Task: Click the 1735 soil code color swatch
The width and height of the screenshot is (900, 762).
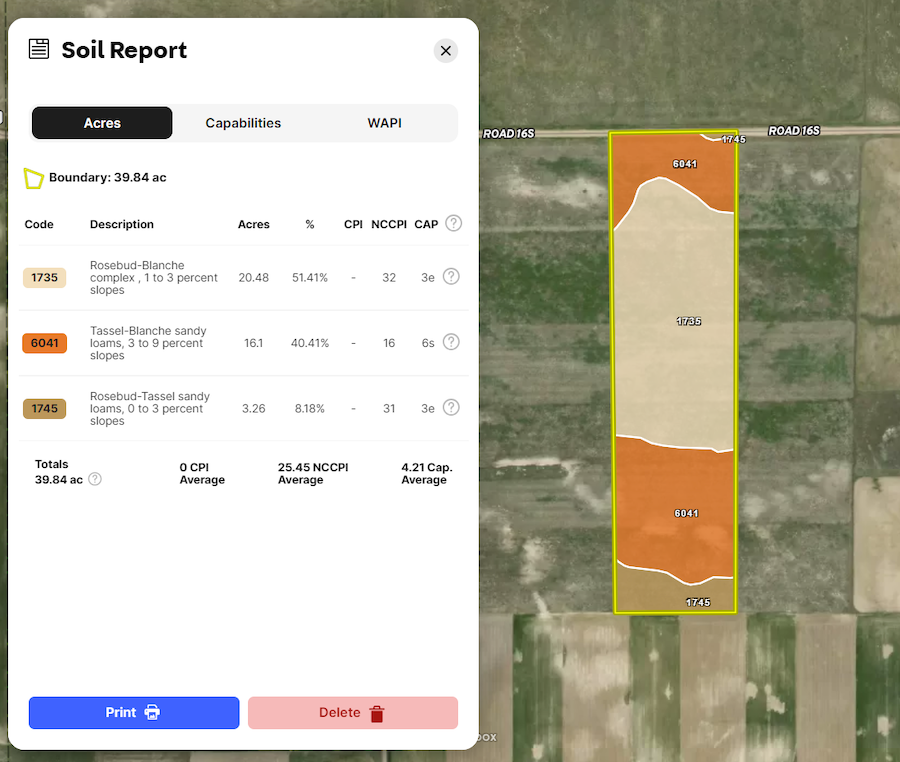Action: click(44, 278)
